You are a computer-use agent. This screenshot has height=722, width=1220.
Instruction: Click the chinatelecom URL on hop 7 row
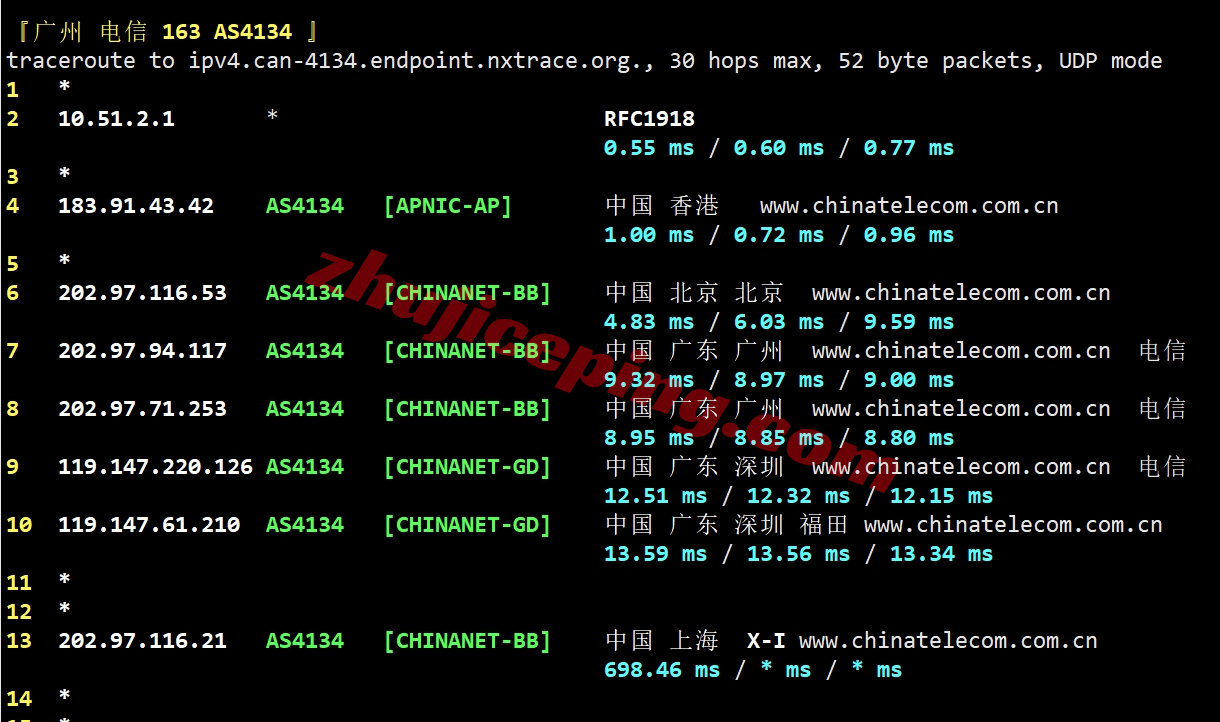point(961,351)
